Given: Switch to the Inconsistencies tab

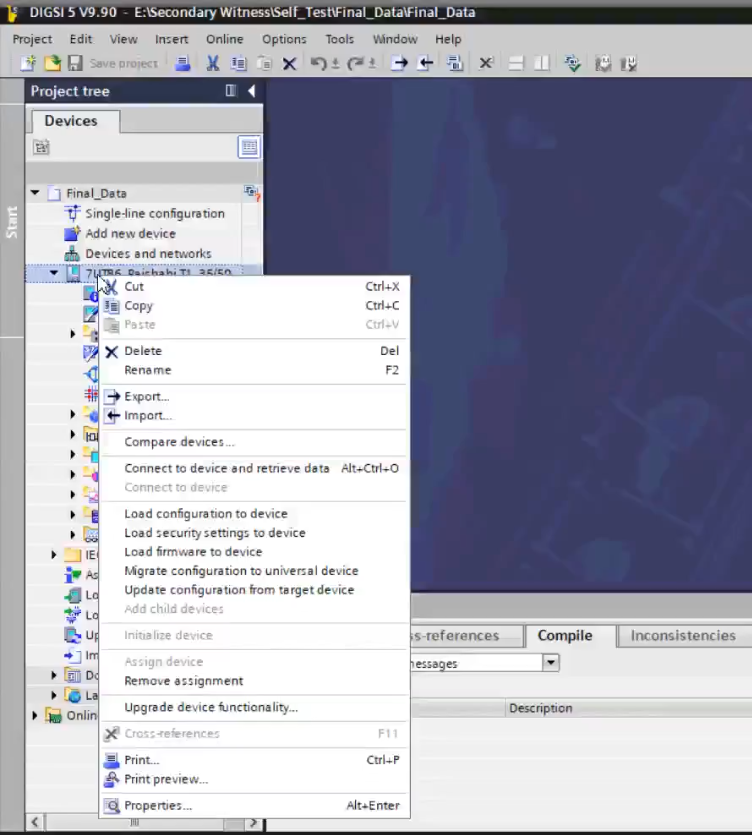Looking at the screenshot, I should [684, 636].
